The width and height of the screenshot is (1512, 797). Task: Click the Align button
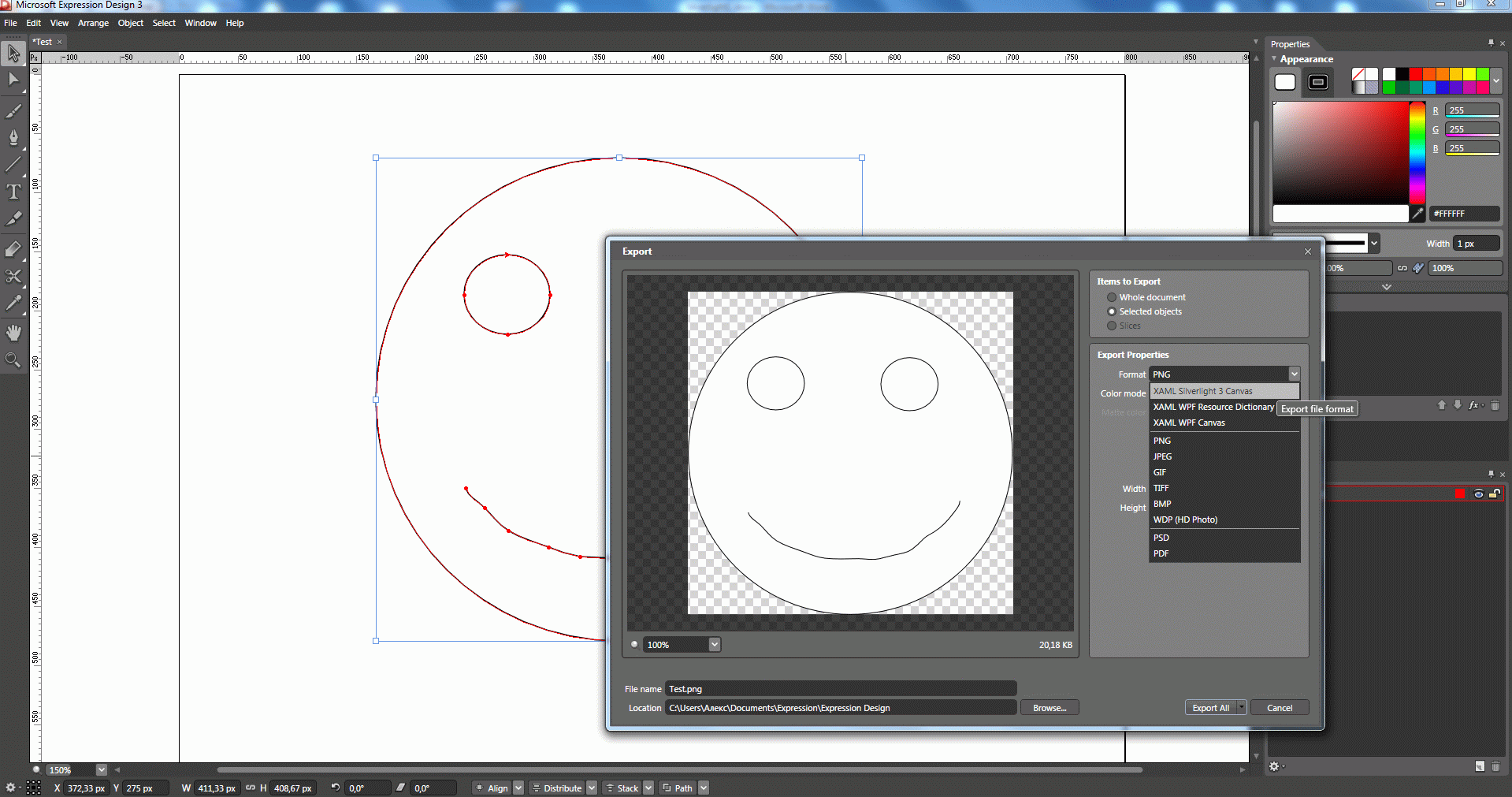pyautogui.click(x=492, y=788)
